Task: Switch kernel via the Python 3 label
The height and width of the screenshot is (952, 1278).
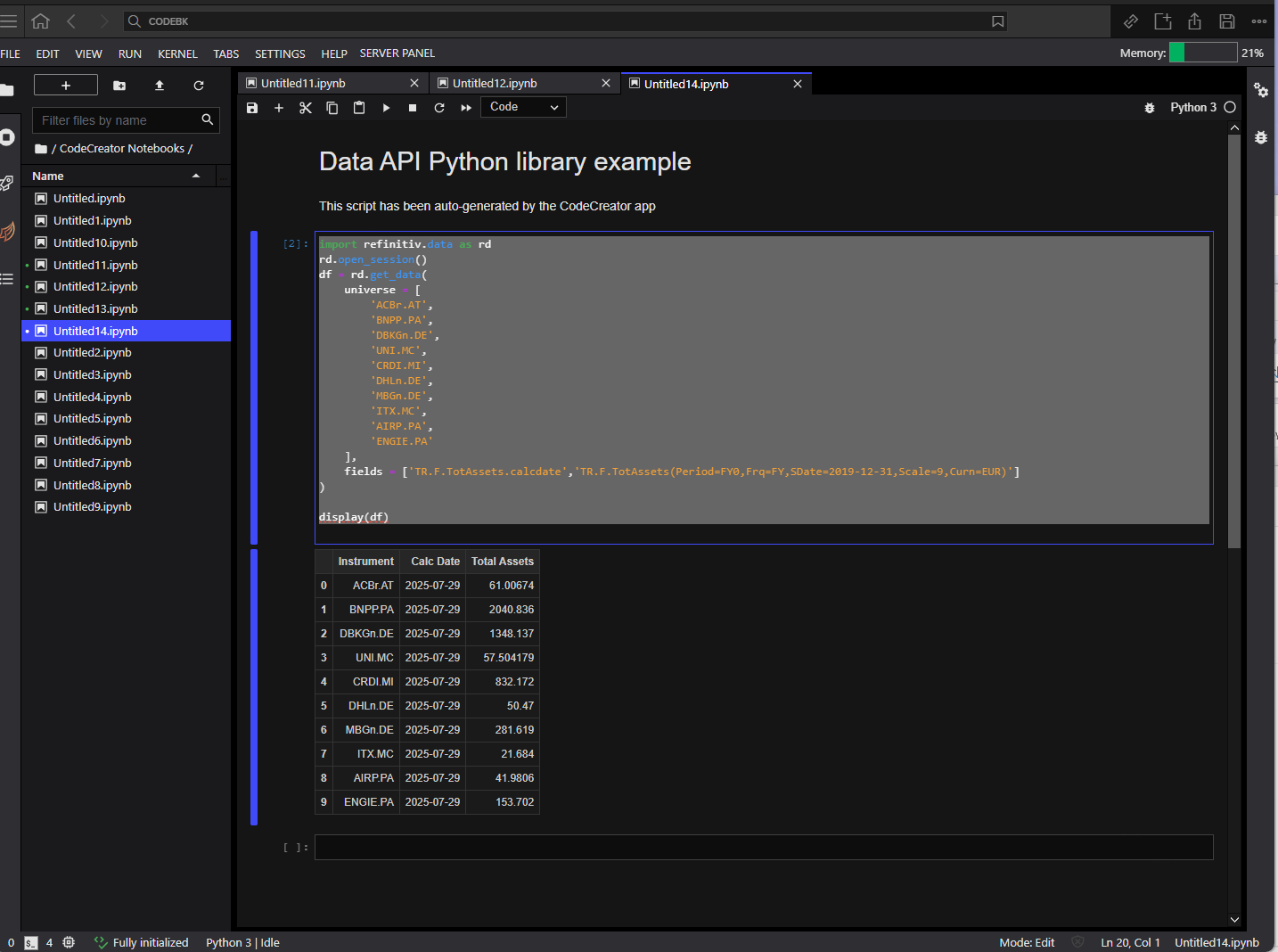Action: tap(1193, 107)
